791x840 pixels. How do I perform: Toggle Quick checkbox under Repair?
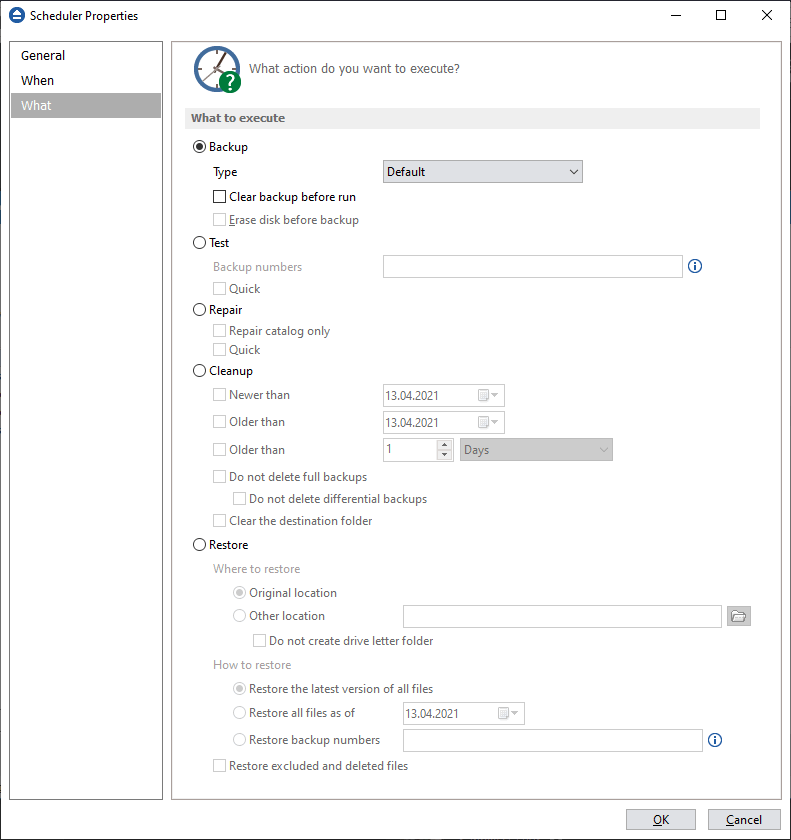coord(219,350)
